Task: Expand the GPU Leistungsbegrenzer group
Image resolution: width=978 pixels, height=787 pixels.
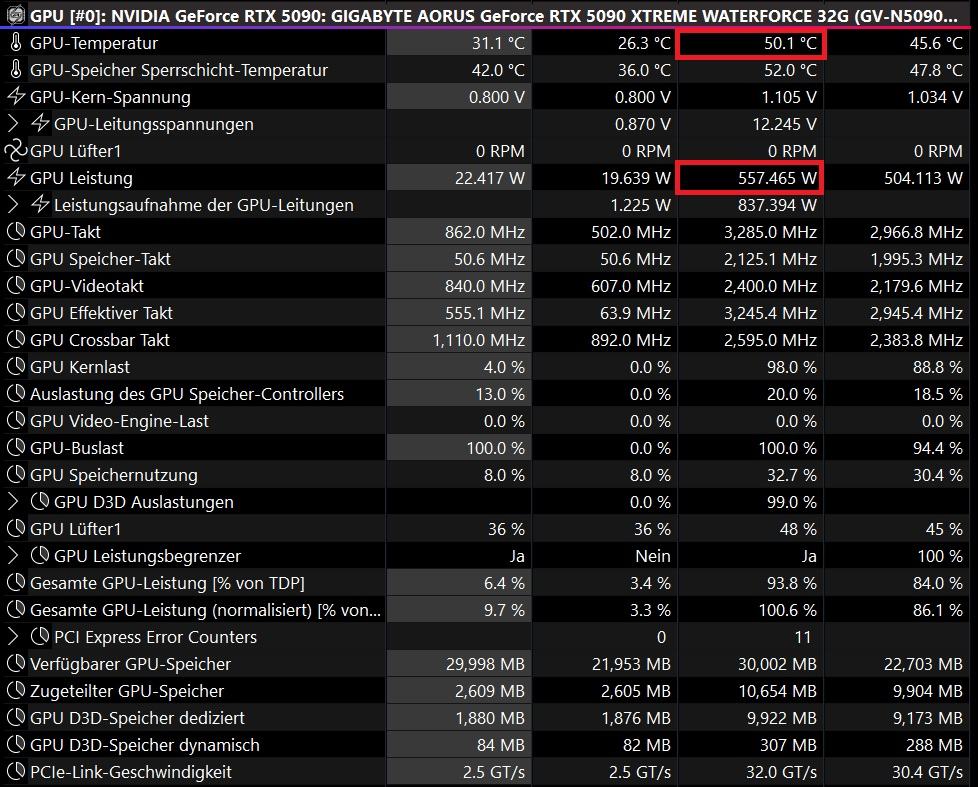Action: coord(13,556)
